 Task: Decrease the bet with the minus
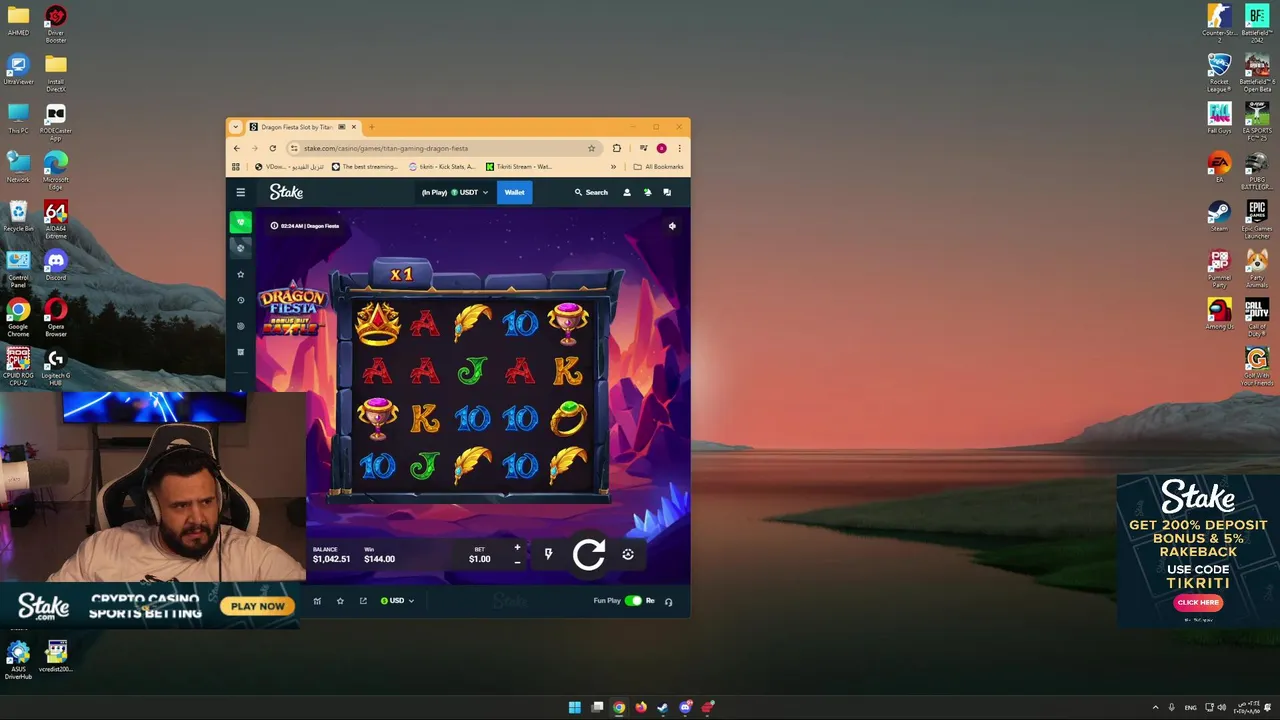(x=517, y=561)
